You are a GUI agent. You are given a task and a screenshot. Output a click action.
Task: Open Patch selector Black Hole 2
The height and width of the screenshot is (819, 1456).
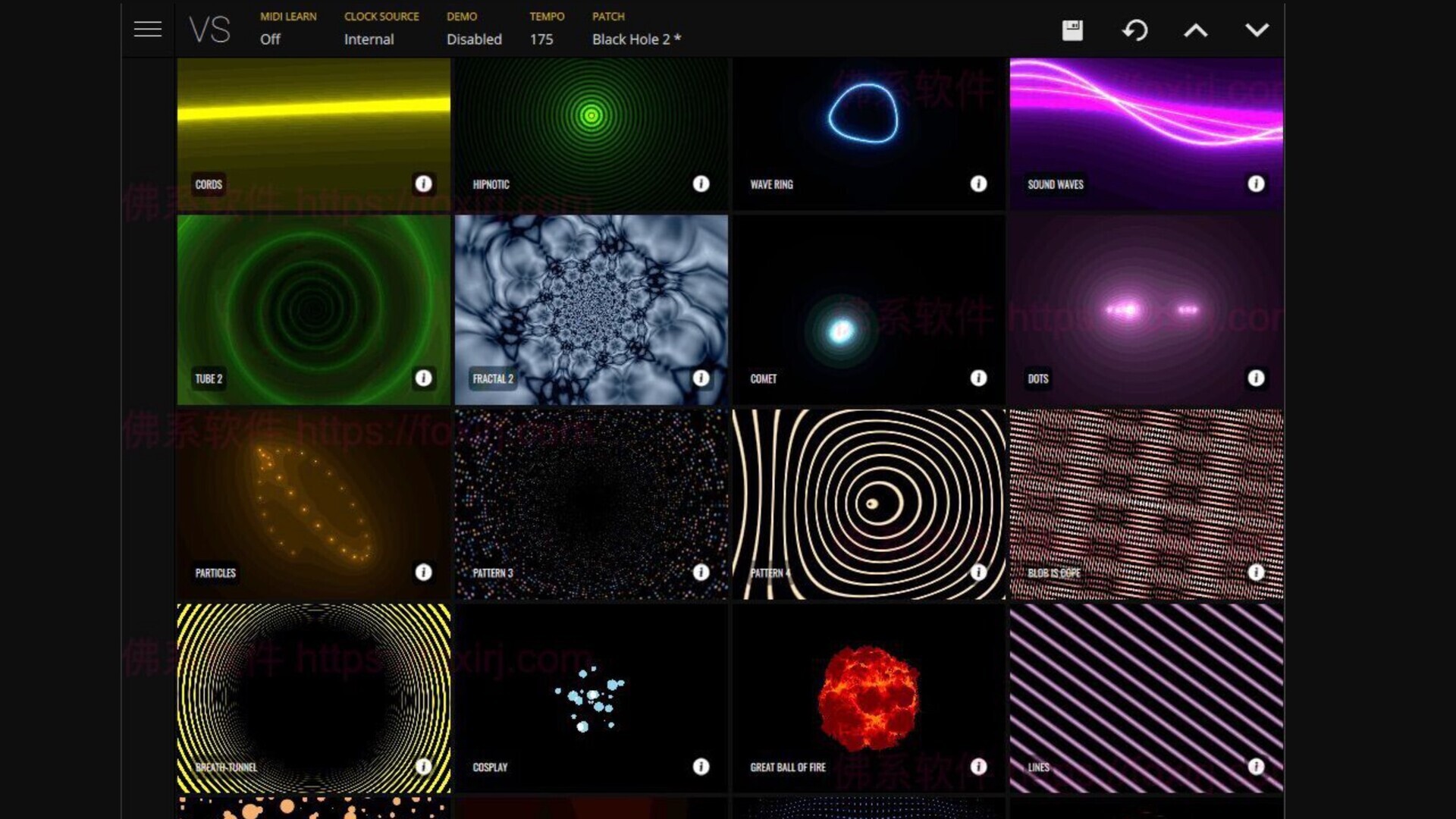pos(636,28)
